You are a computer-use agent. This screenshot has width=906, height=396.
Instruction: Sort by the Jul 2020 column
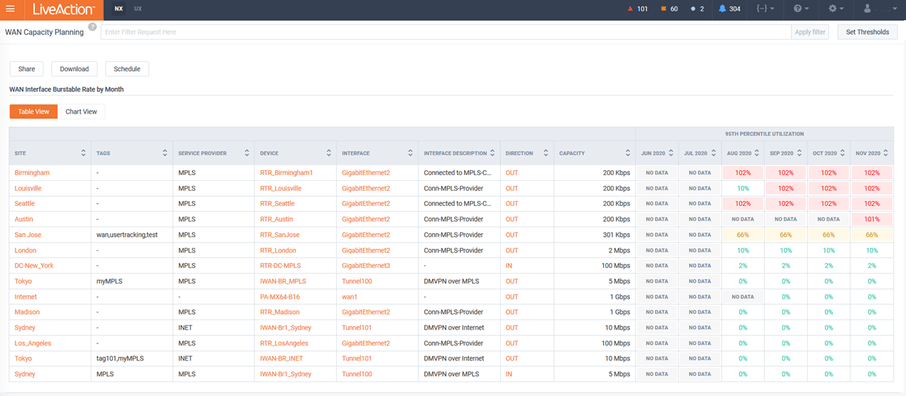pos(714,153)
